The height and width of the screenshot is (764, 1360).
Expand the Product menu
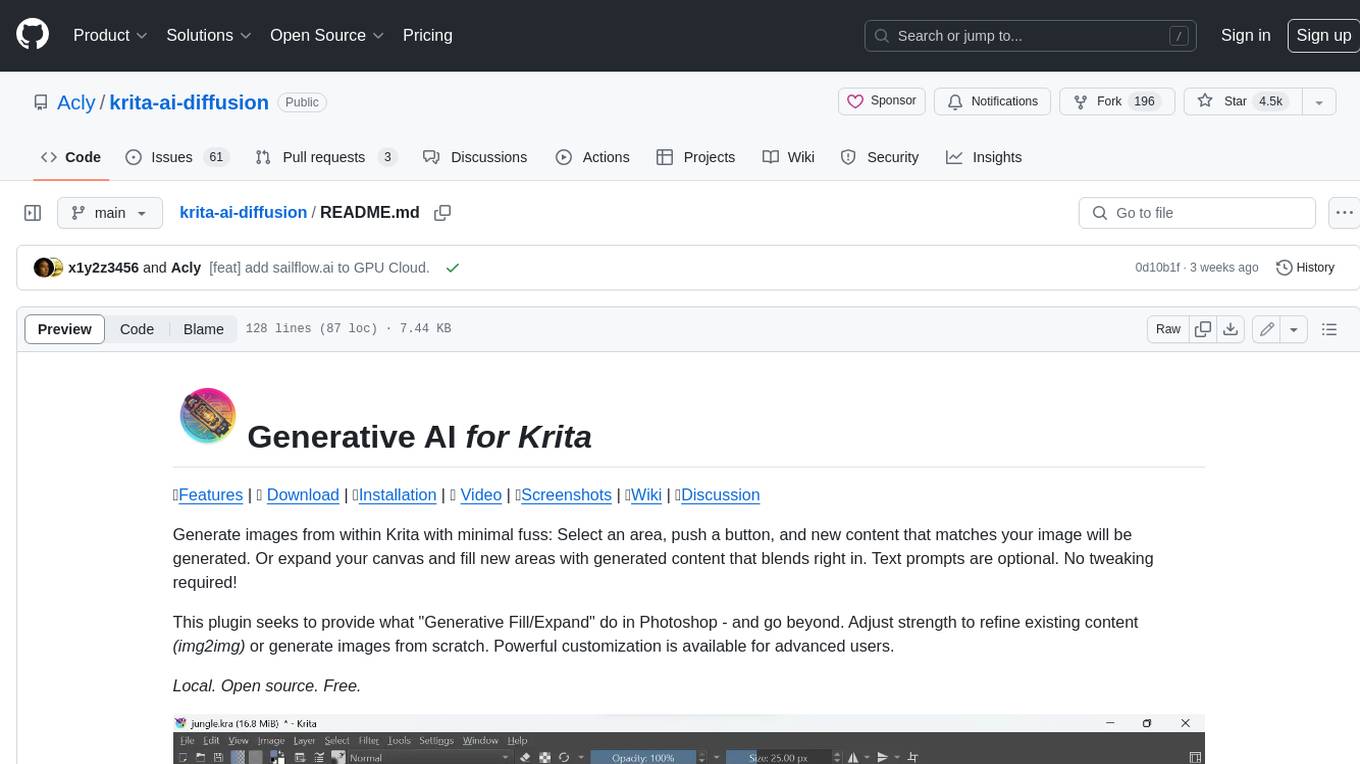(x=110, y=35)
